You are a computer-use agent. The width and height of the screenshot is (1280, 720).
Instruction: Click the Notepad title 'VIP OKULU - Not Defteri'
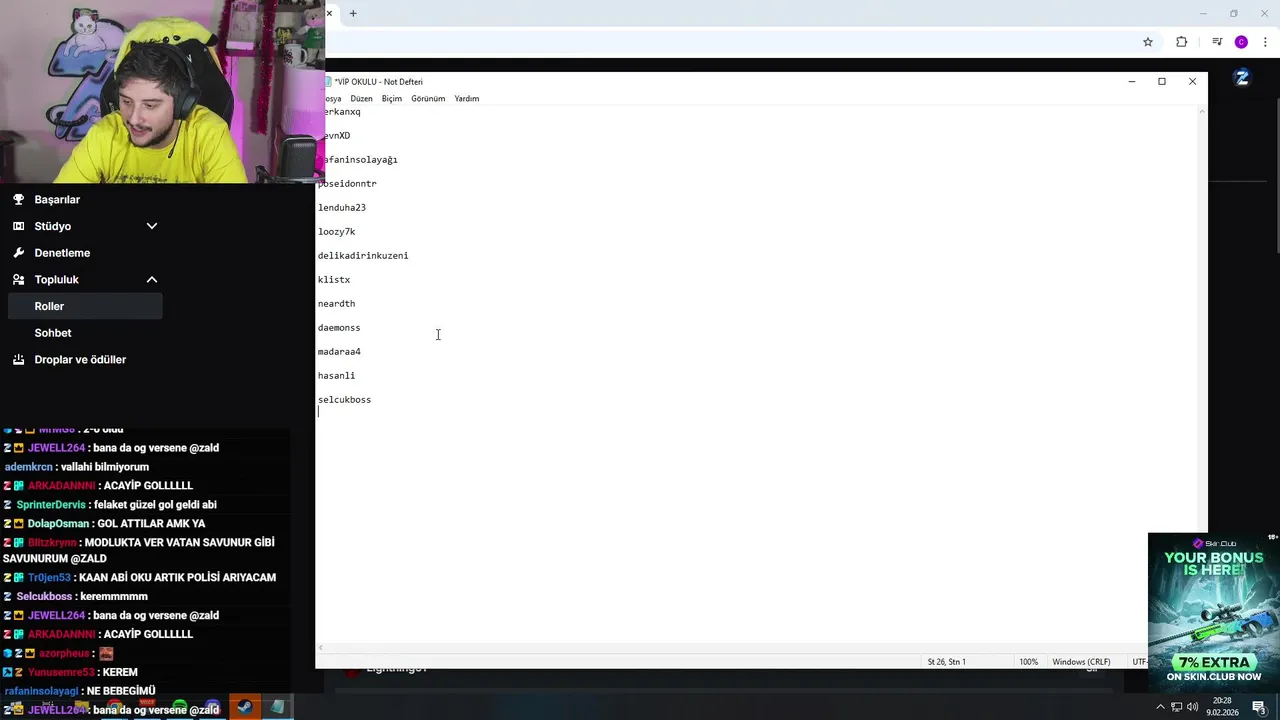point(378,82)
